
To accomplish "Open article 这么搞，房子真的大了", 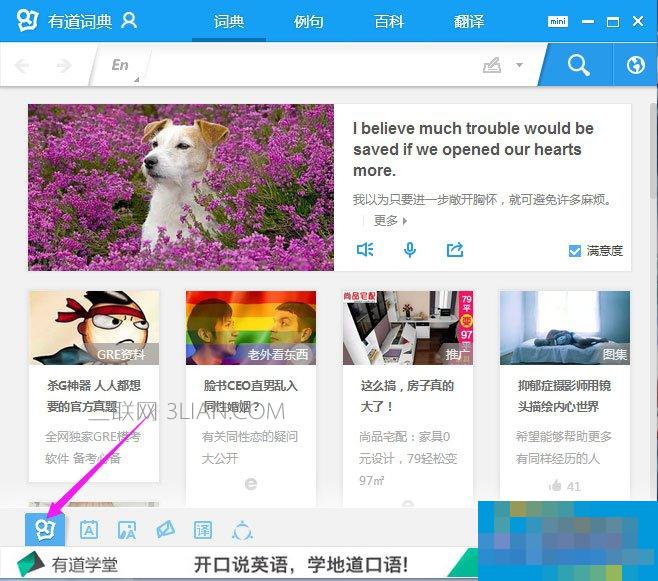I will 407,396.
